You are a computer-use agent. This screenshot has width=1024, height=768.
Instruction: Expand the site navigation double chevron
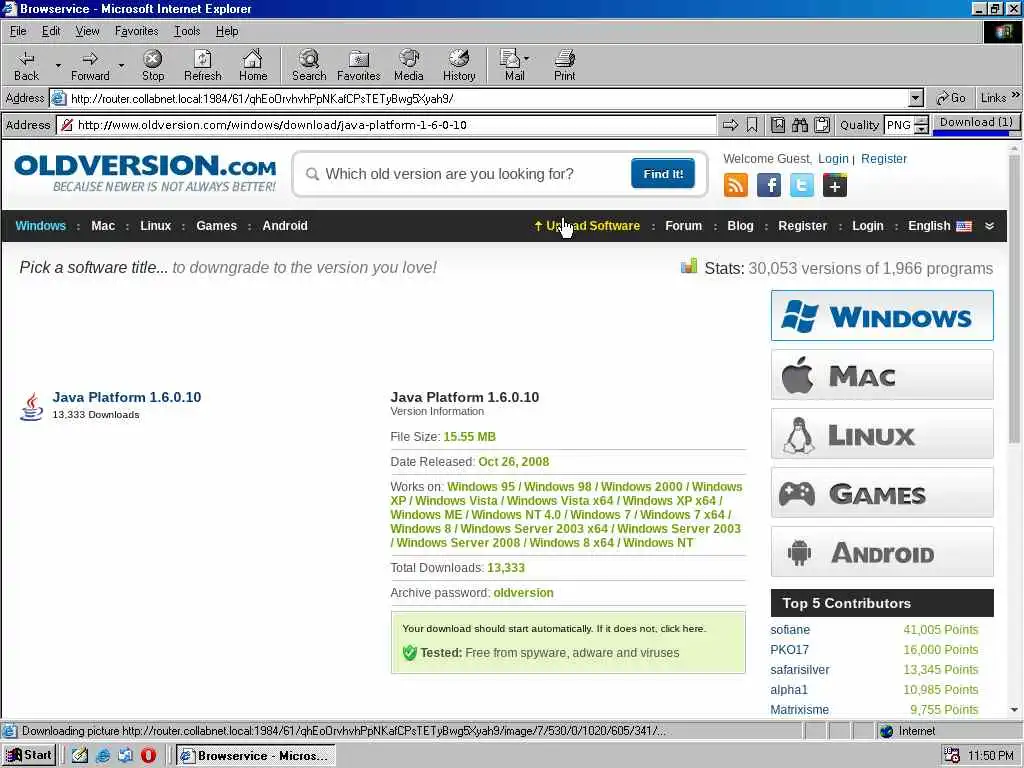[989, 226]
